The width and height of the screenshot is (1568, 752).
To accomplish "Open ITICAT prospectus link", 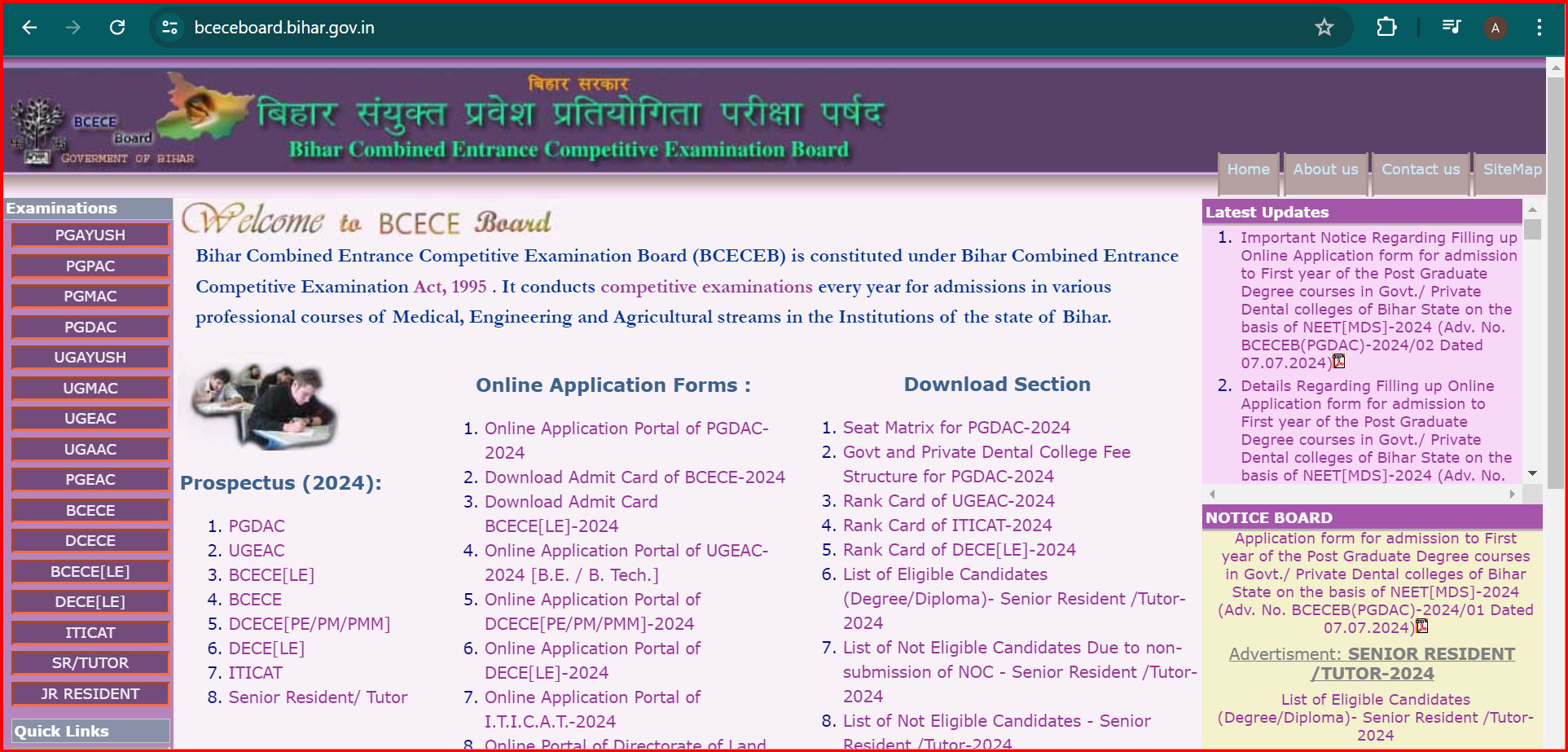I will point(256,673).
